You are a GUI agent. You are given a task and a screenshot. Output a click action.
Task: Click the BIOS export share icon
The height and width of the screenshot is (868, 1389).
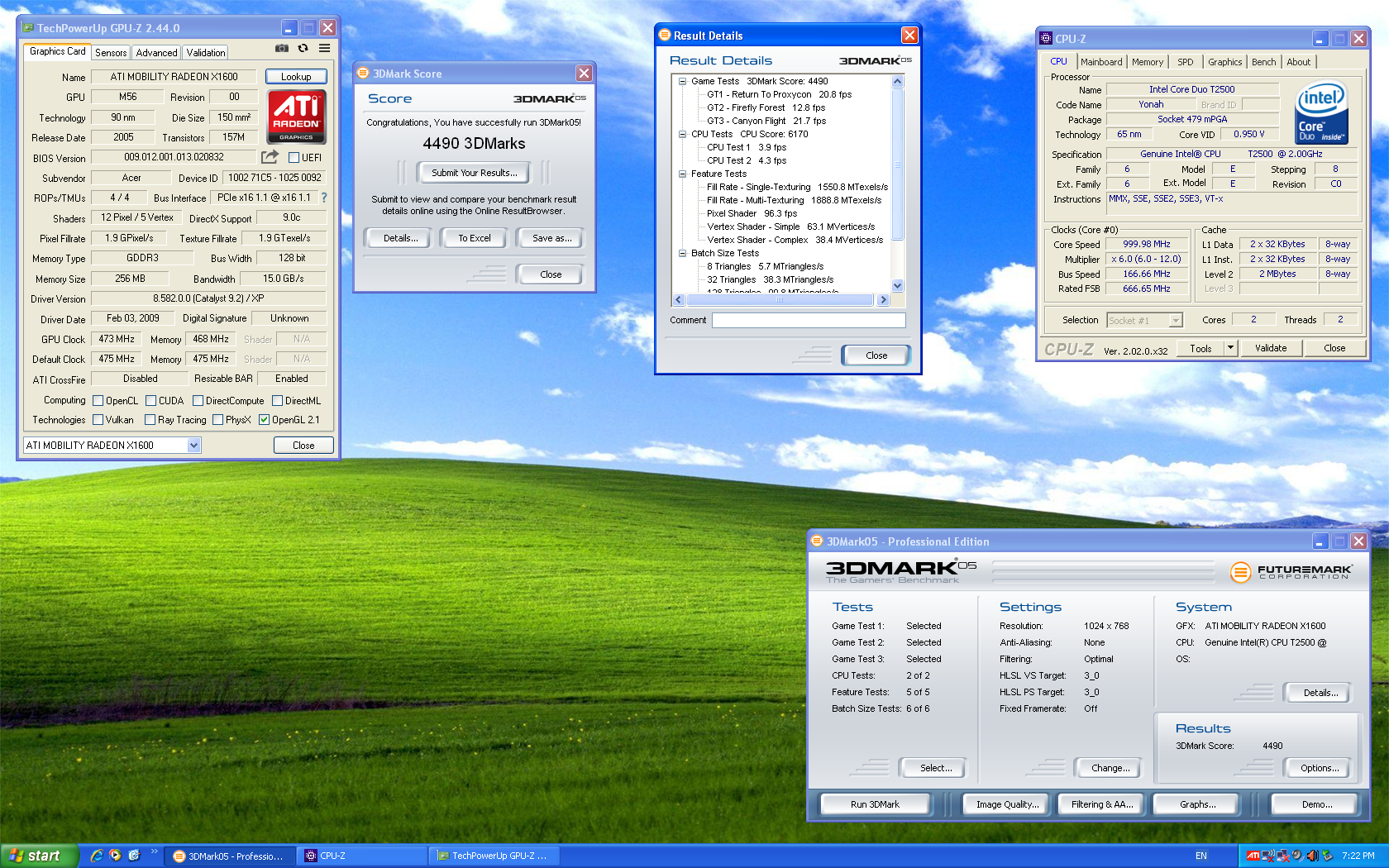pos(270,157)
